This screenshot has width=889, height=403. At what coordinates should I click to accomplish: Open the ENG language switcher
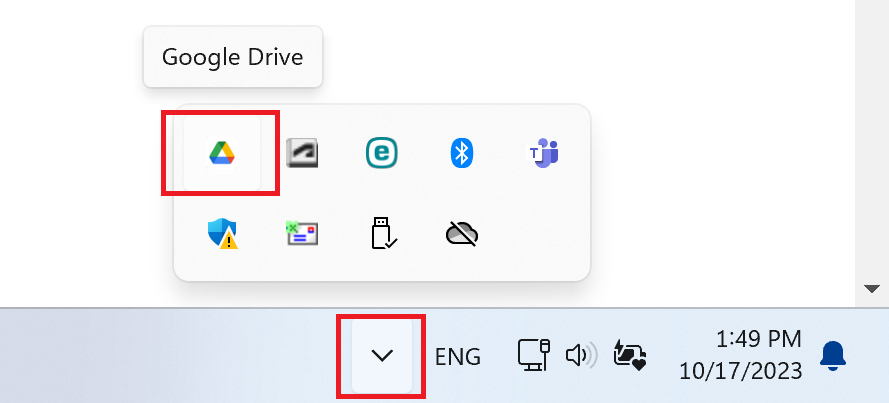[x=458, y=357]
